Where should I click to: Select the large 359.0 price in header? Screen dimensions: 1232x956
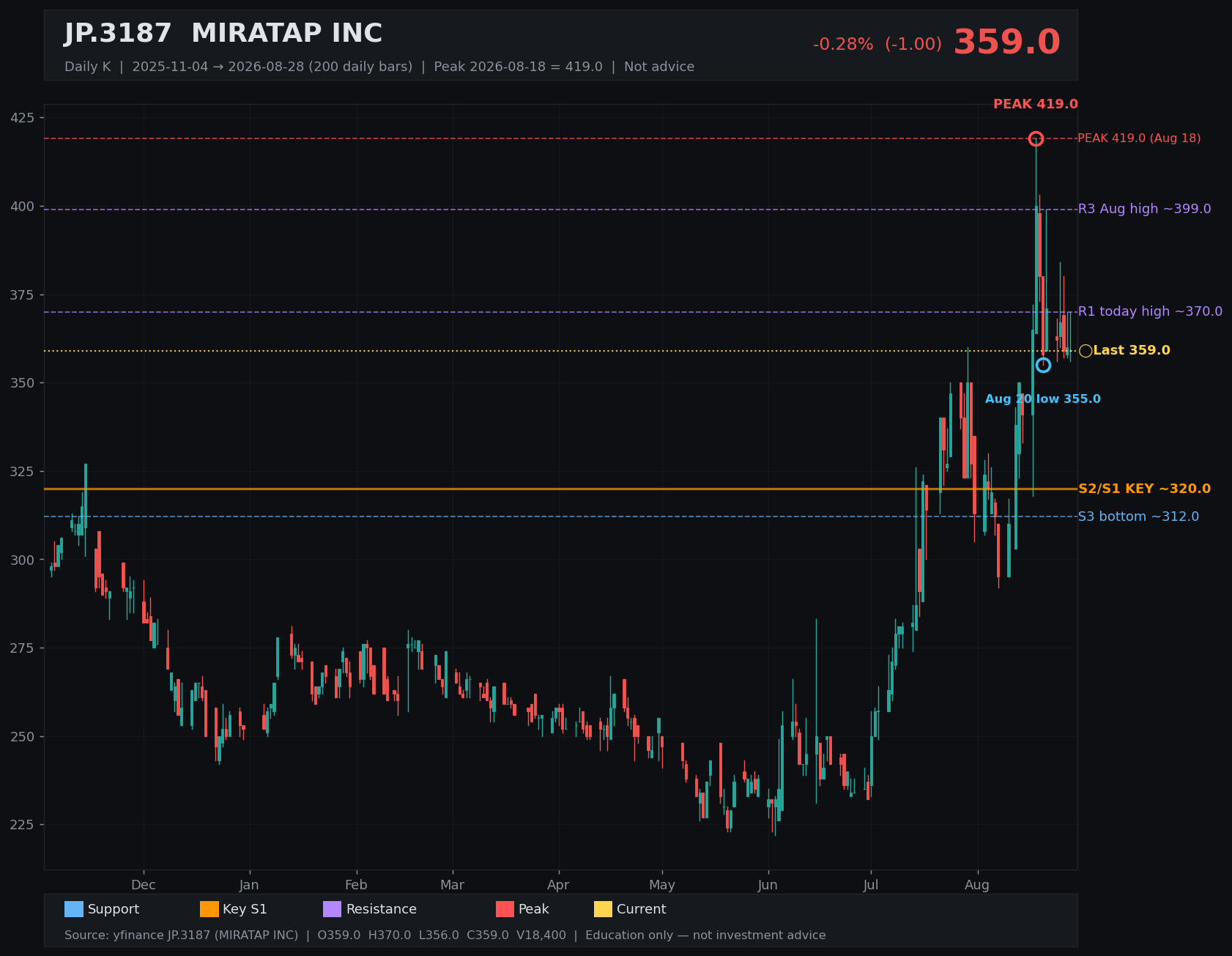1006,42
